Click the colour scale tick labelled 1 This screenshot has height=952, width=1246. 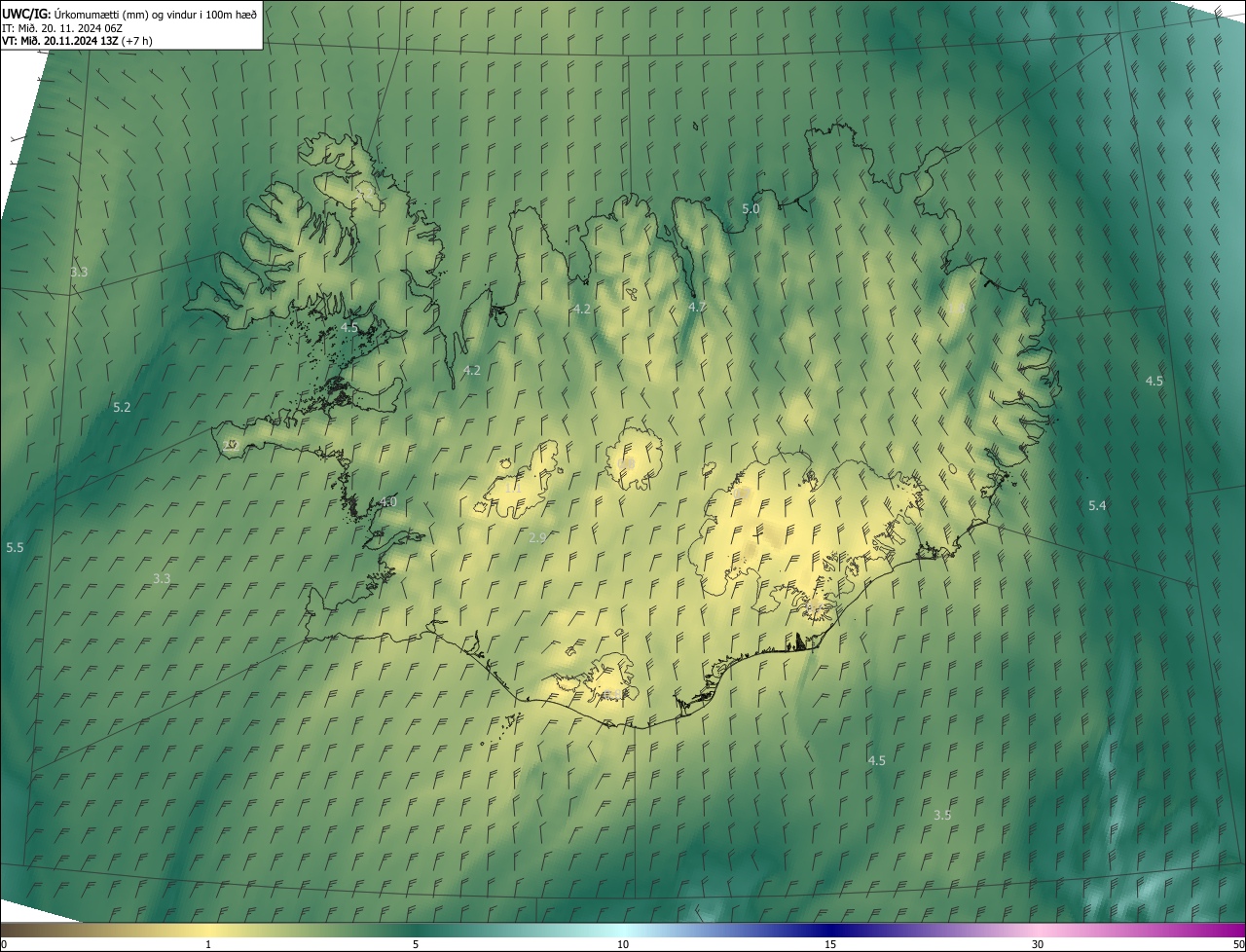click(x=208, y=944)
